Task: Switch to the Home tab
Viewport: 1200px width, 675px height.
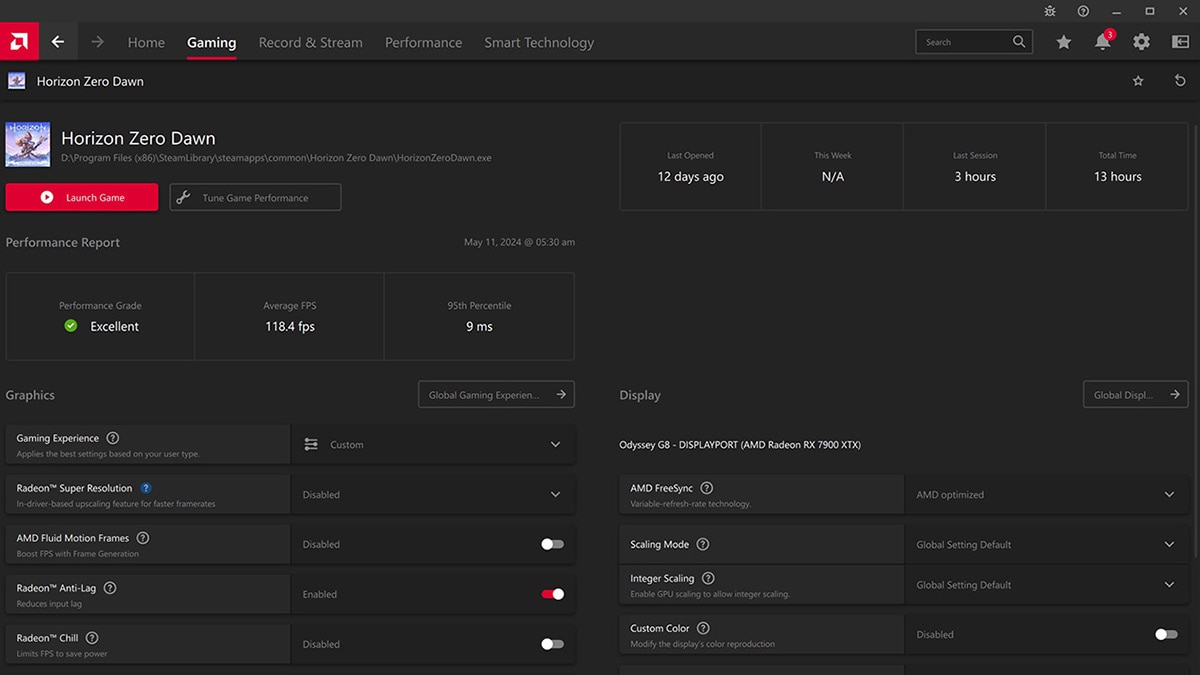Action: 146,42
